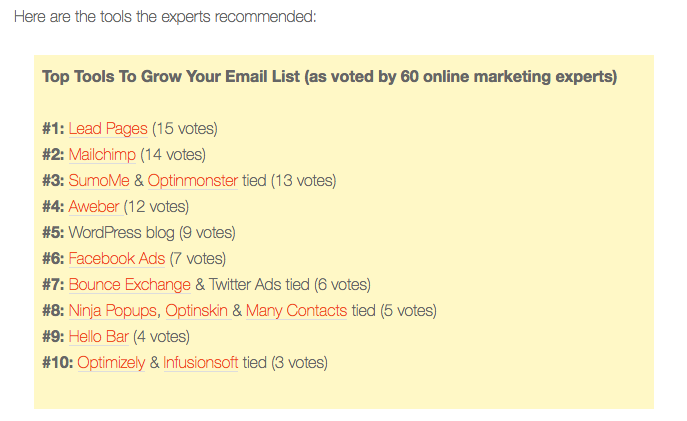Click the '#10:' rank label

pyautogui.click(x=57, y=363)
